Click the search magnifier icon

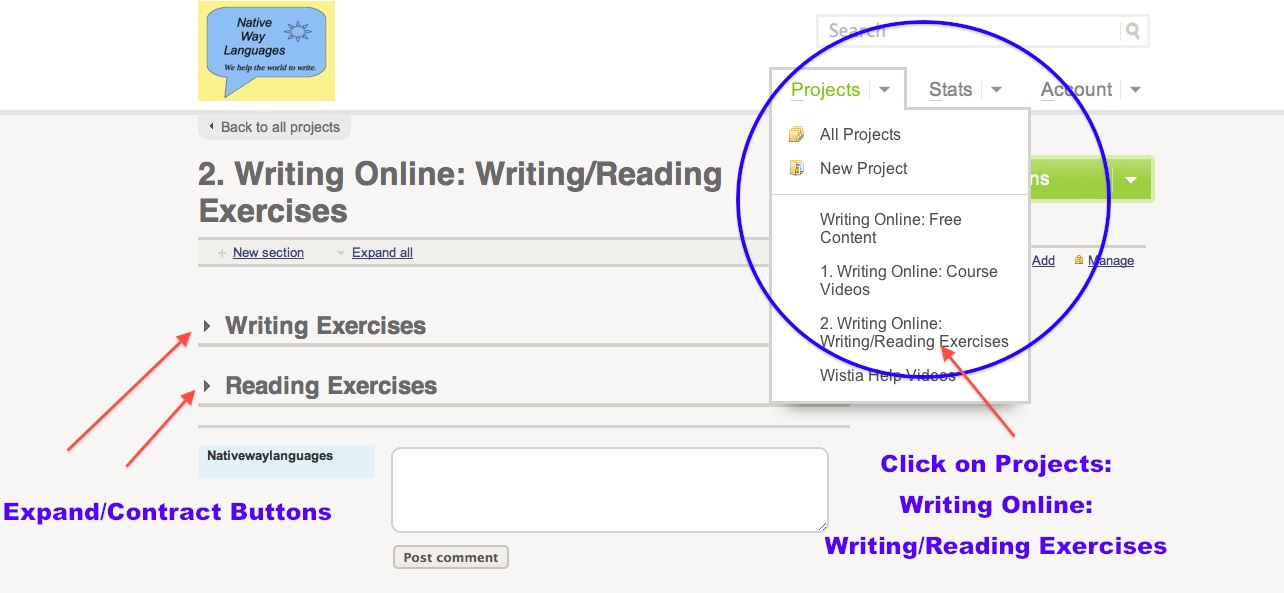1133,31
